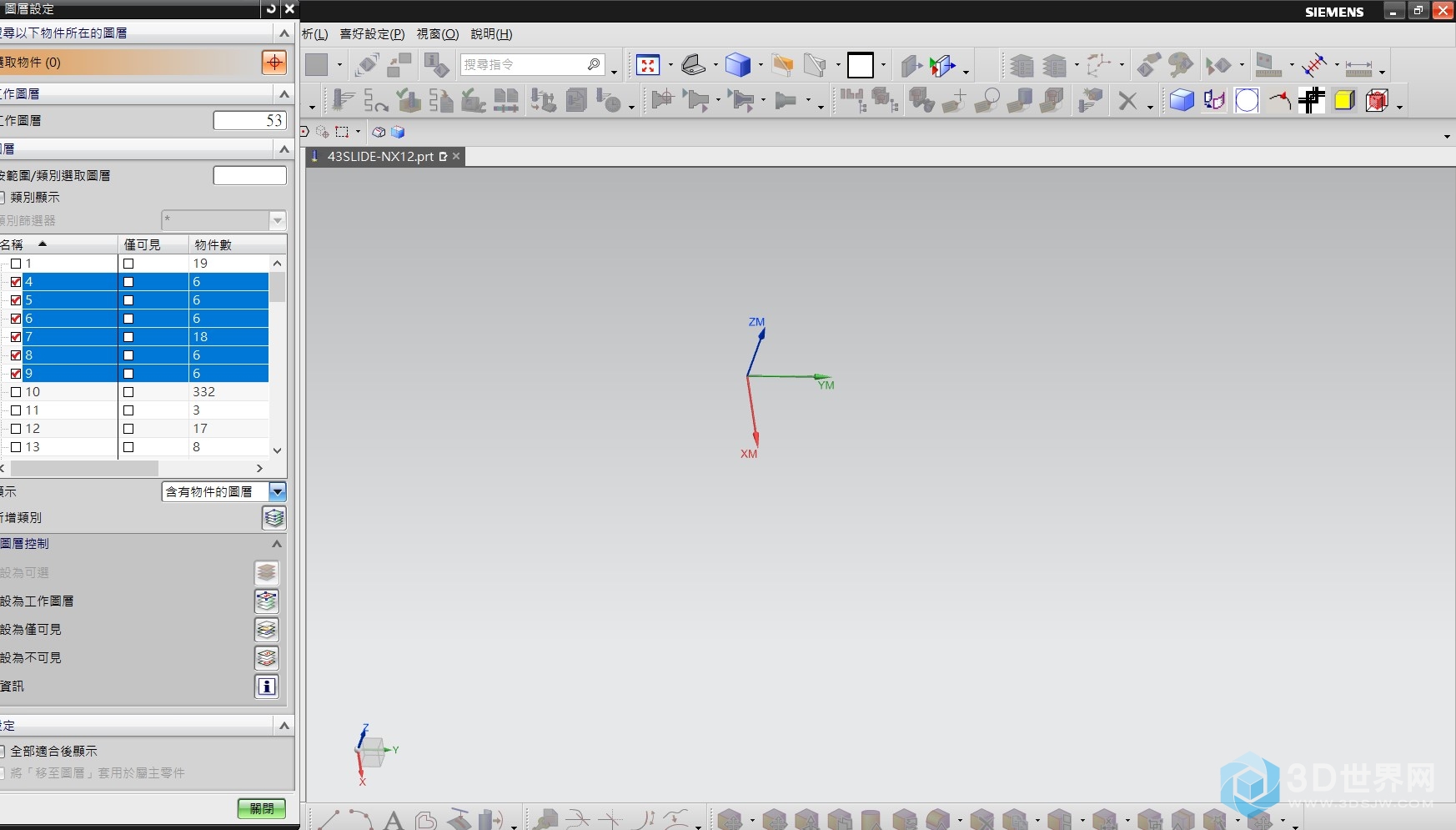Screen dimensions: 1456x830
Task: Collapse the Settings section at panel bottom
Action: 284,725
